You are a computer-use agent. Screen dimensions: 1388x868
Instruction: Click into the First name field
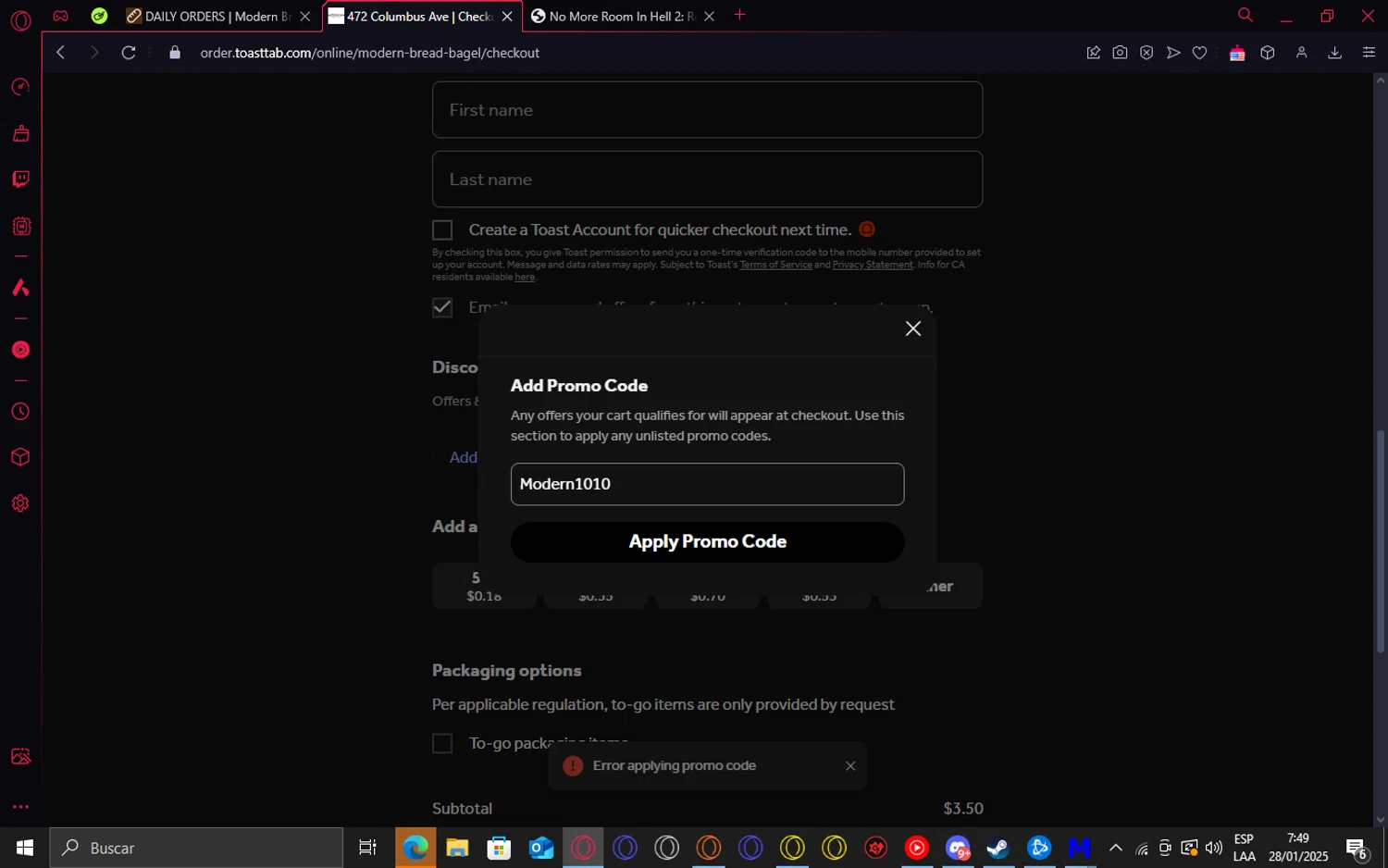(x=707, y=110)
